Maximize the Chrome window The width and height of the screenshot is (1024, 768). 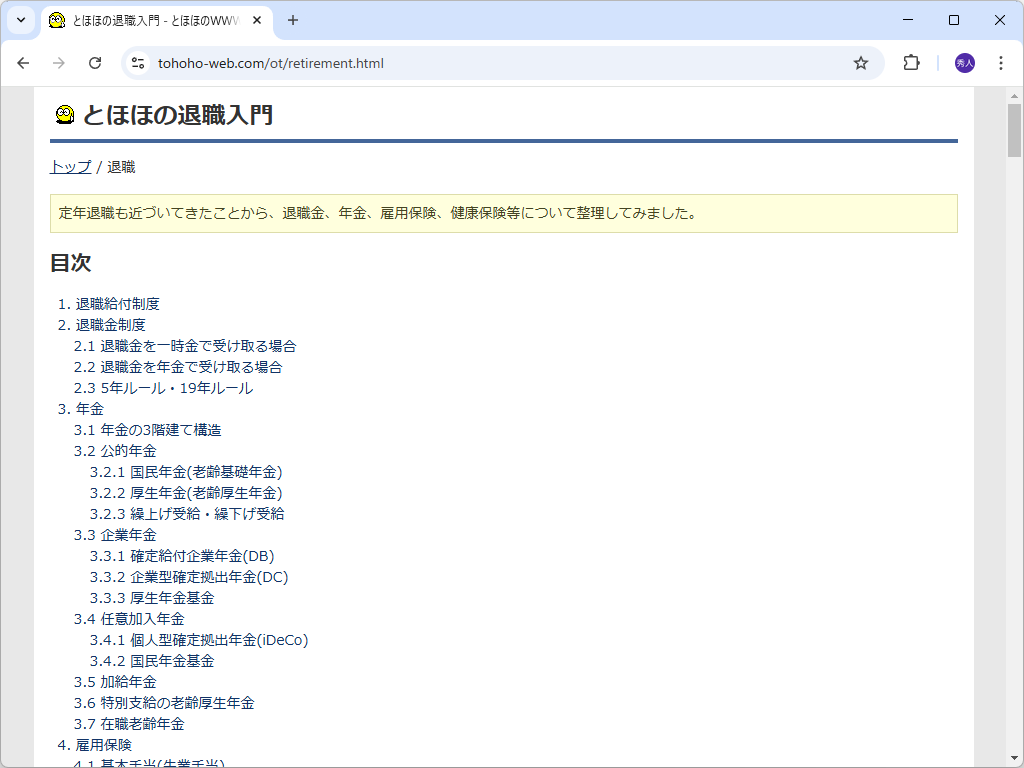point(953,20)
